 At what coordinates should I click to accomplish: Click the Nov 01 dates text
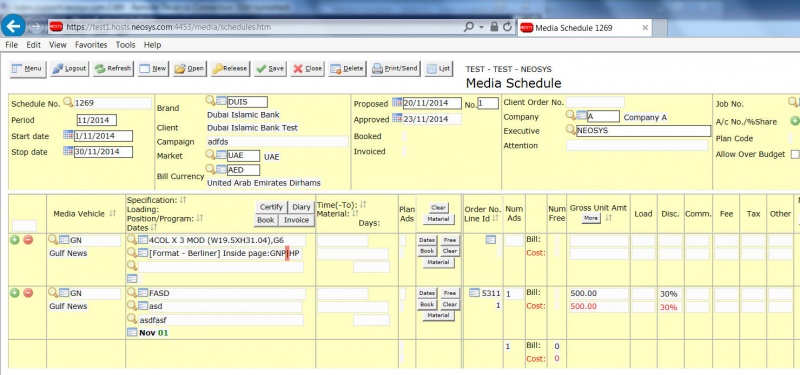coord(154,333)
